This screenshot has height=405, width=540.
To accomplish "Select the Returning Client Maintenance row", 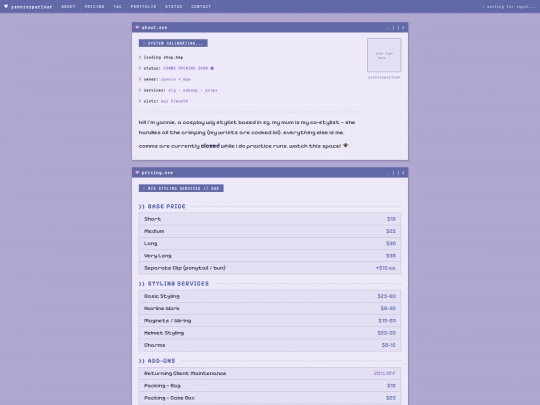I will coord(270,373).
